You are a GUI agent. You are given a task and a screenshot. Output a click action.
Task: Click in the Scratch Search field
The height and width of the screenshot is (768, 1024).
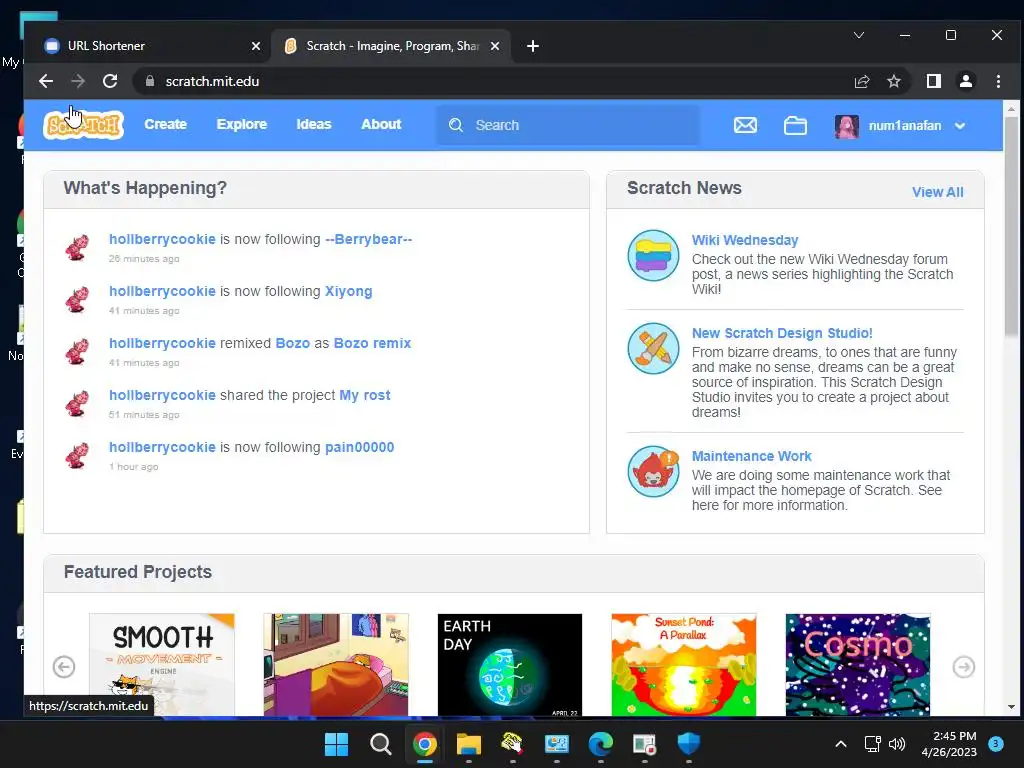pyautogui.click(x=567, y=125)
